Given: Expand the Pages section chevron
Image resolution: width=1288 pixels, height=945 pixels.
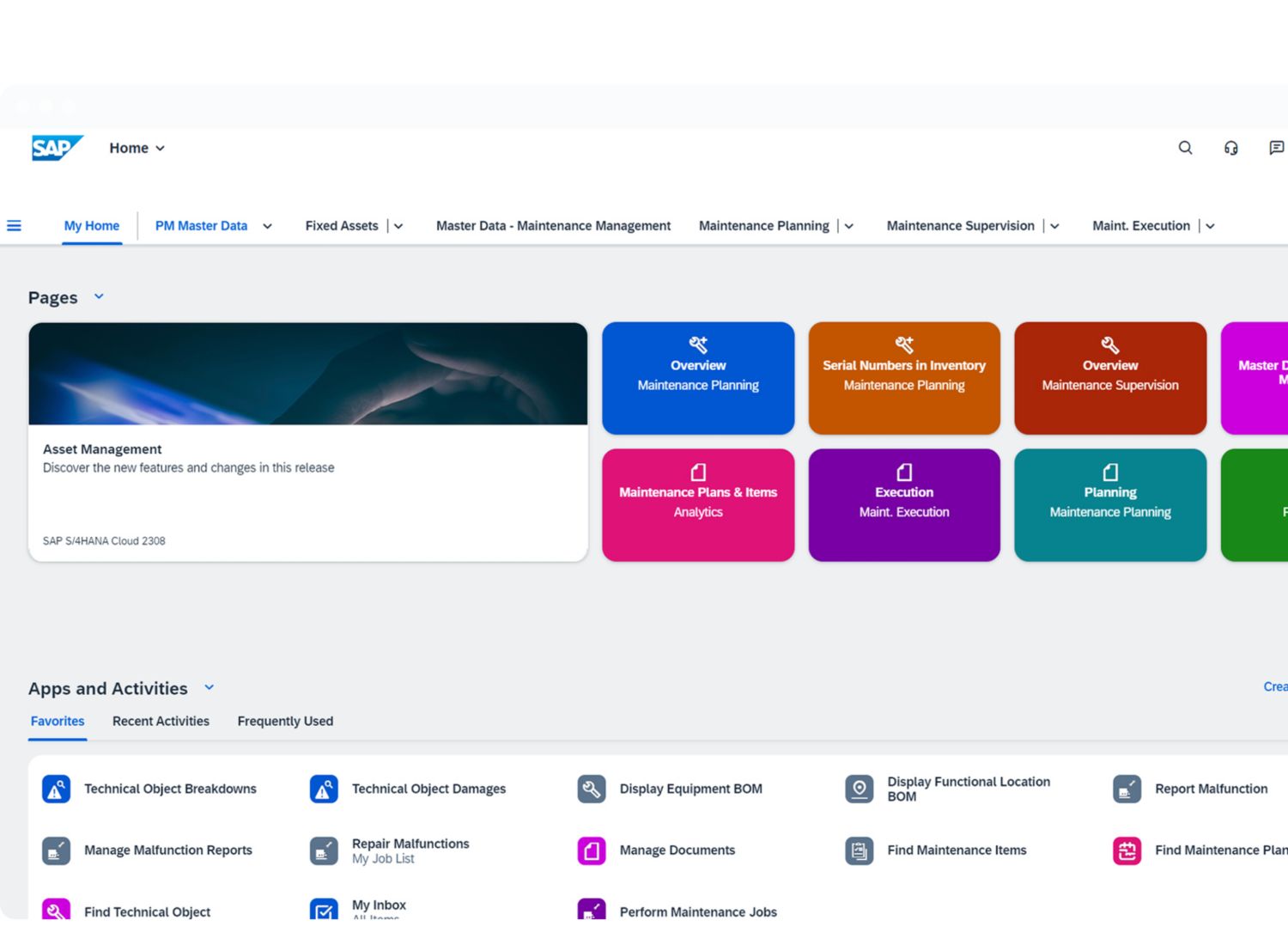Looking at the screenshot, I should pos(99,296).
